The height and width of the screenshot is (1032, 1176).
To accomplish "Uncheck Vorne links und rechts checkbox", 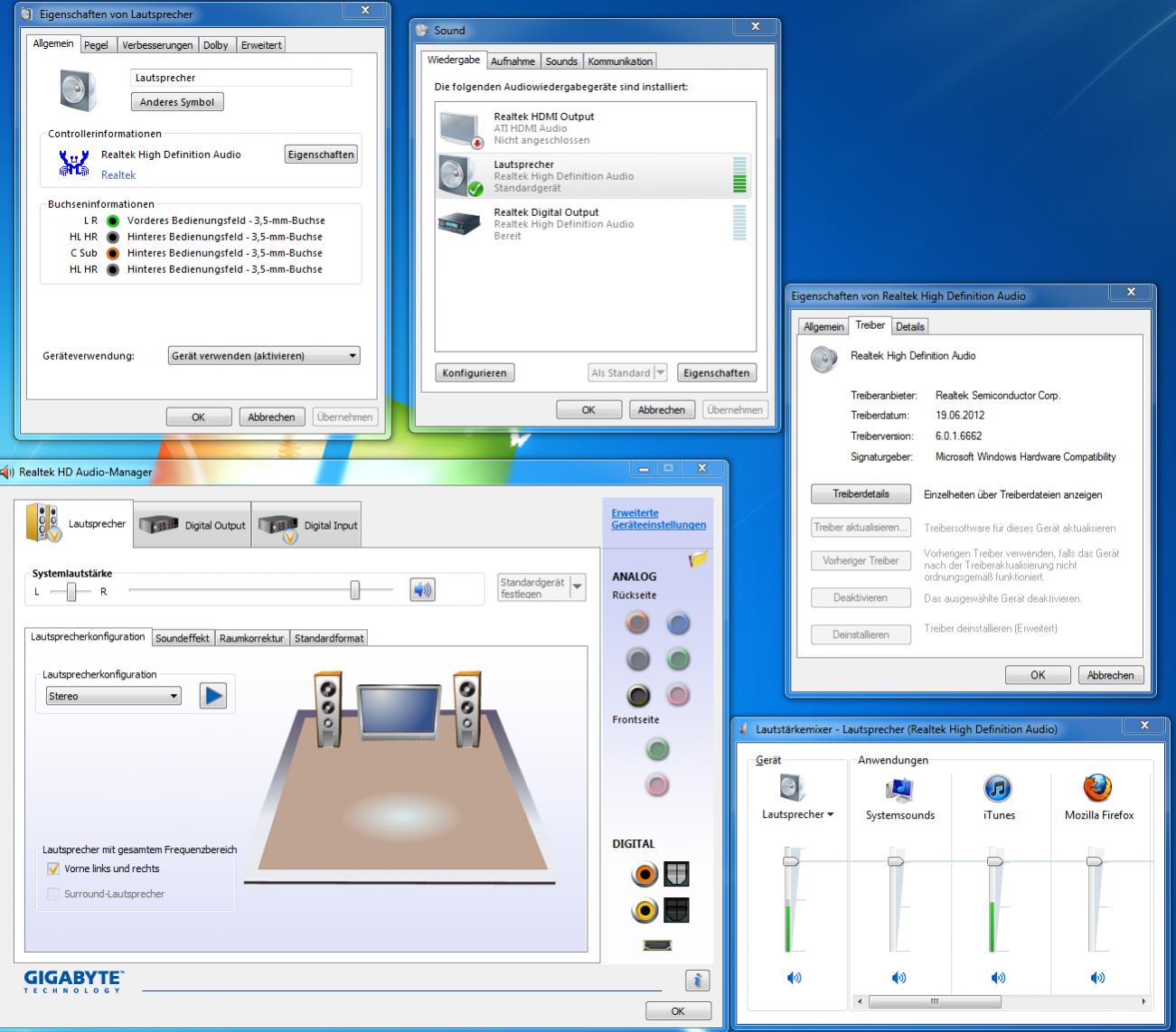I will click(53, 868).
